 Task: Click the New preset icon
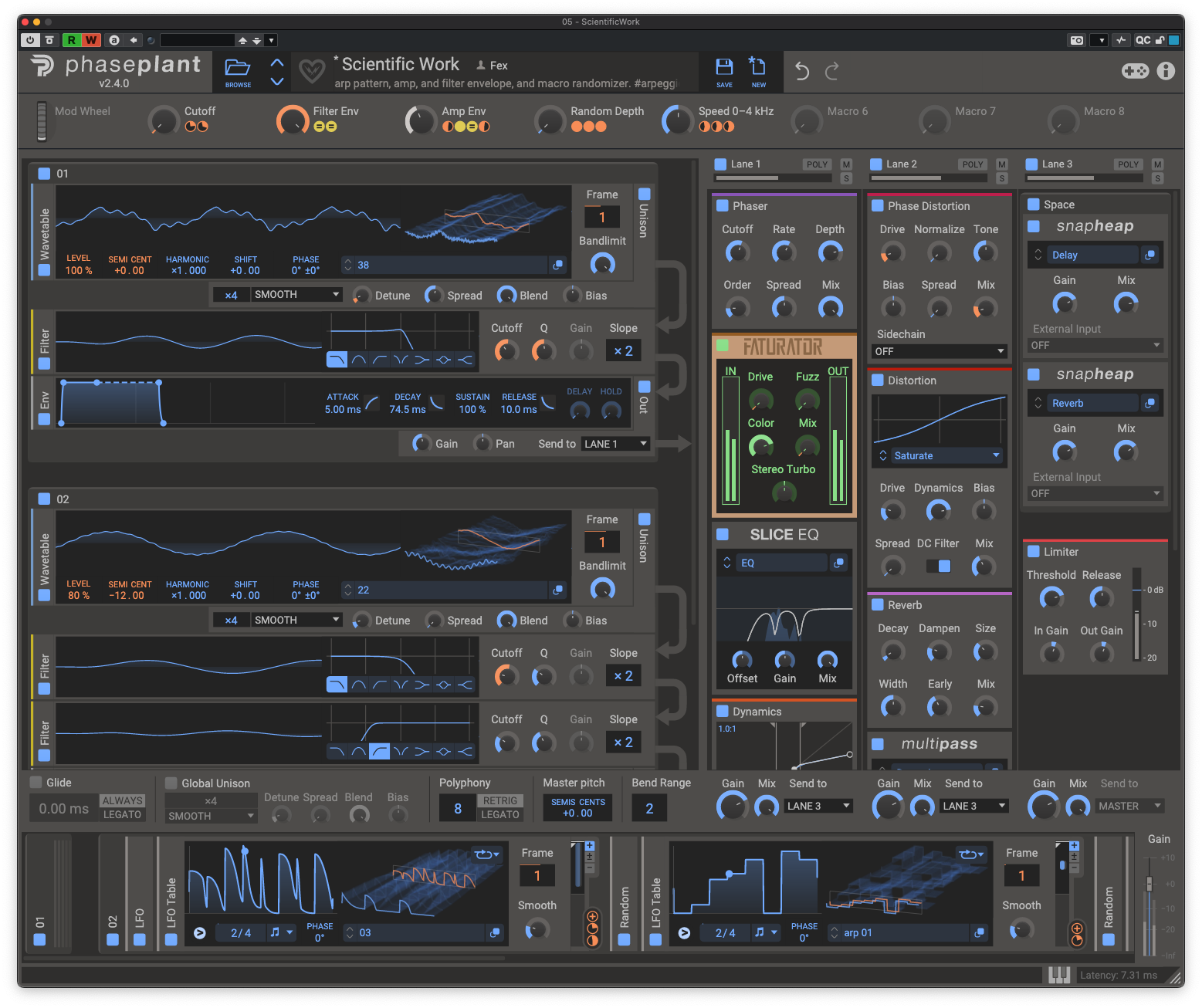click(x=758, y=71)
